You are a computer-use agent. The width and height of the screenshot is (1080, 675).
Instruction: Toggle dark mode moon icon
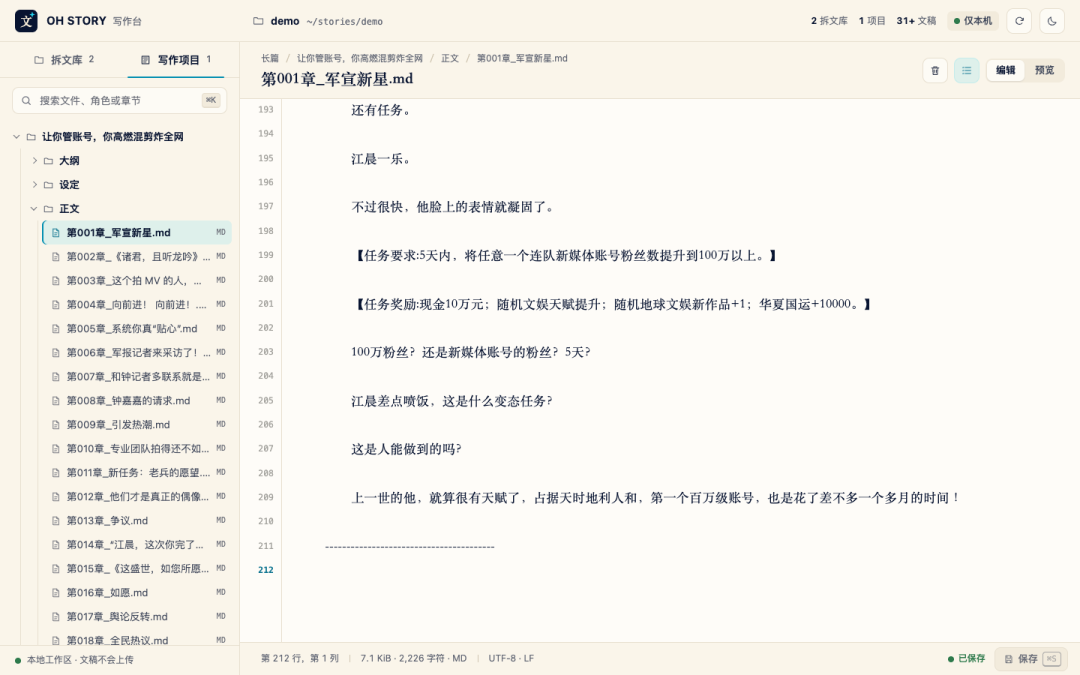1052,21
